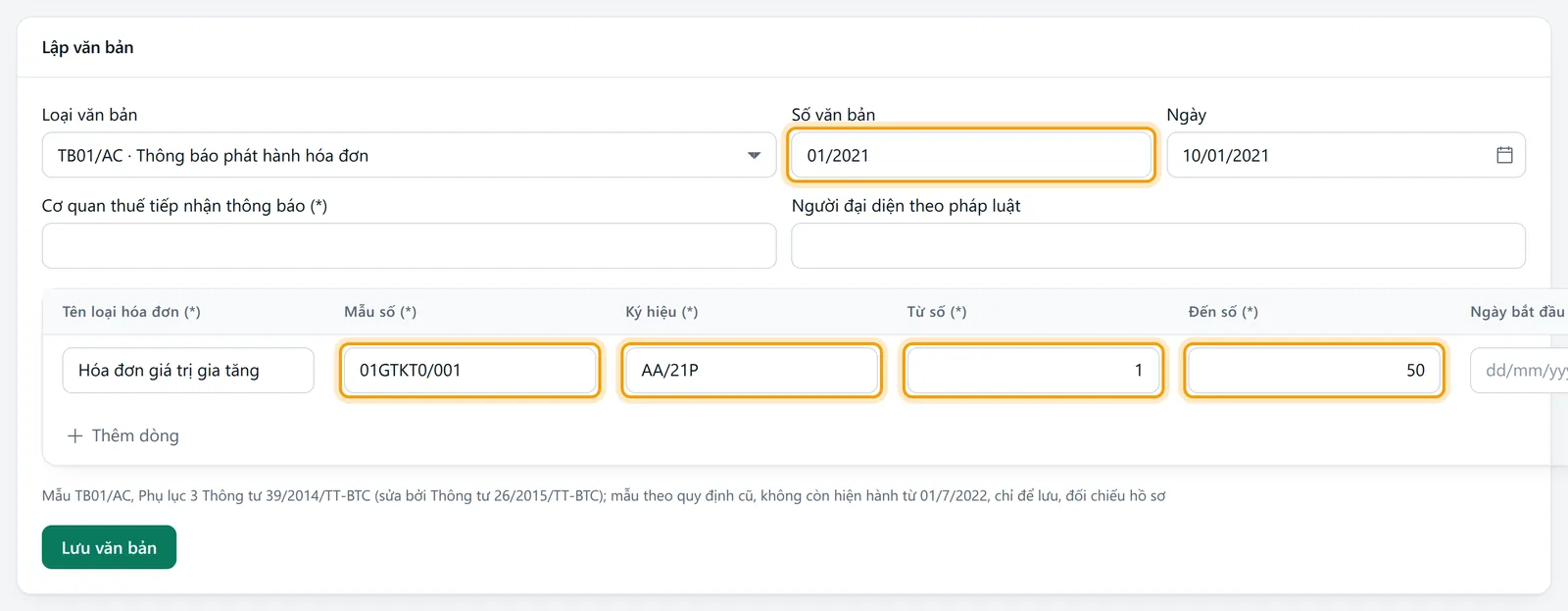
Task: Click the Lập văn bản heading
Action: [x=87, y=47]
